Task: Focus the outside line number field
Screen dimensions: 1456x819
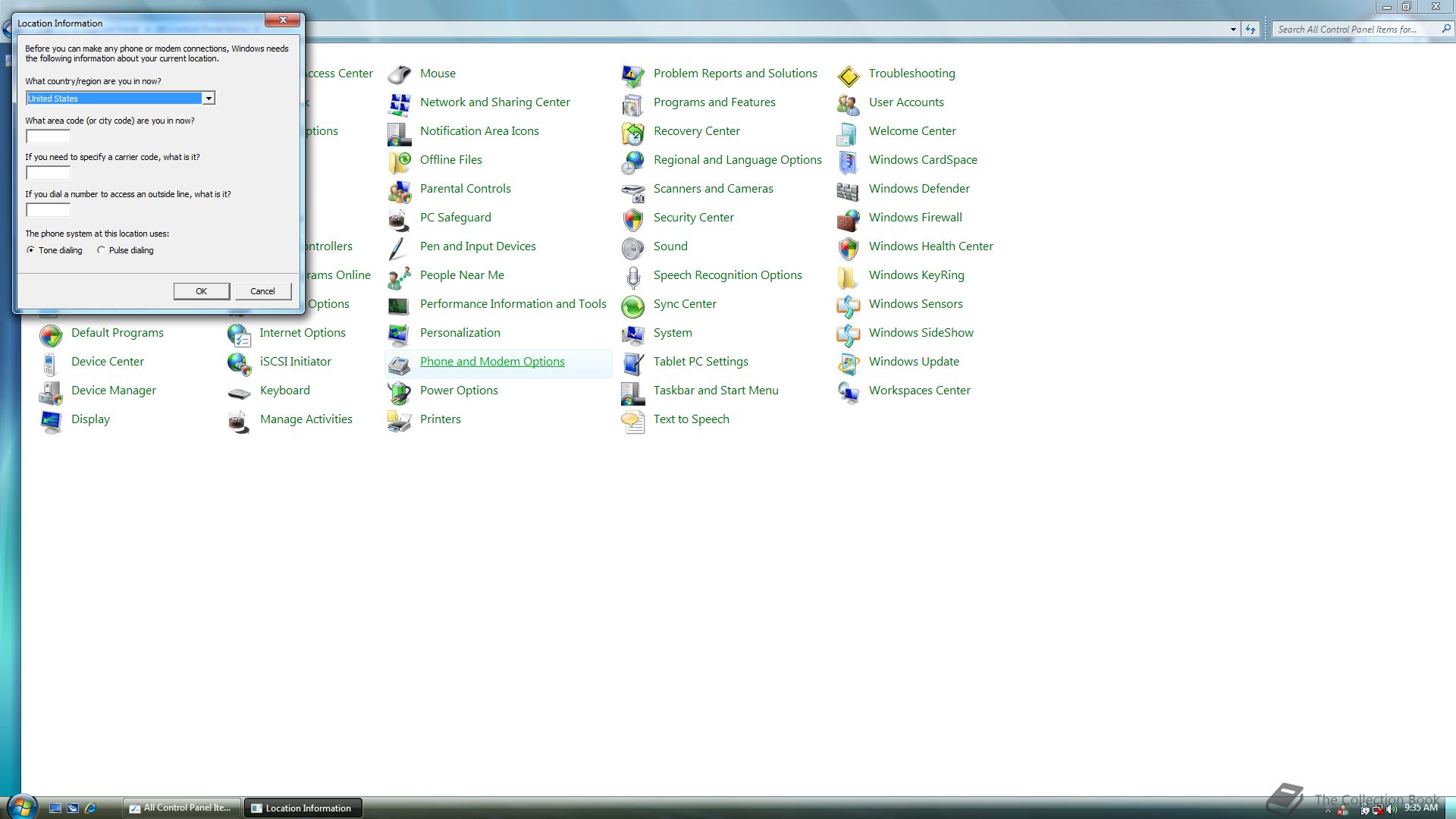Action: (x=48, y=210)
